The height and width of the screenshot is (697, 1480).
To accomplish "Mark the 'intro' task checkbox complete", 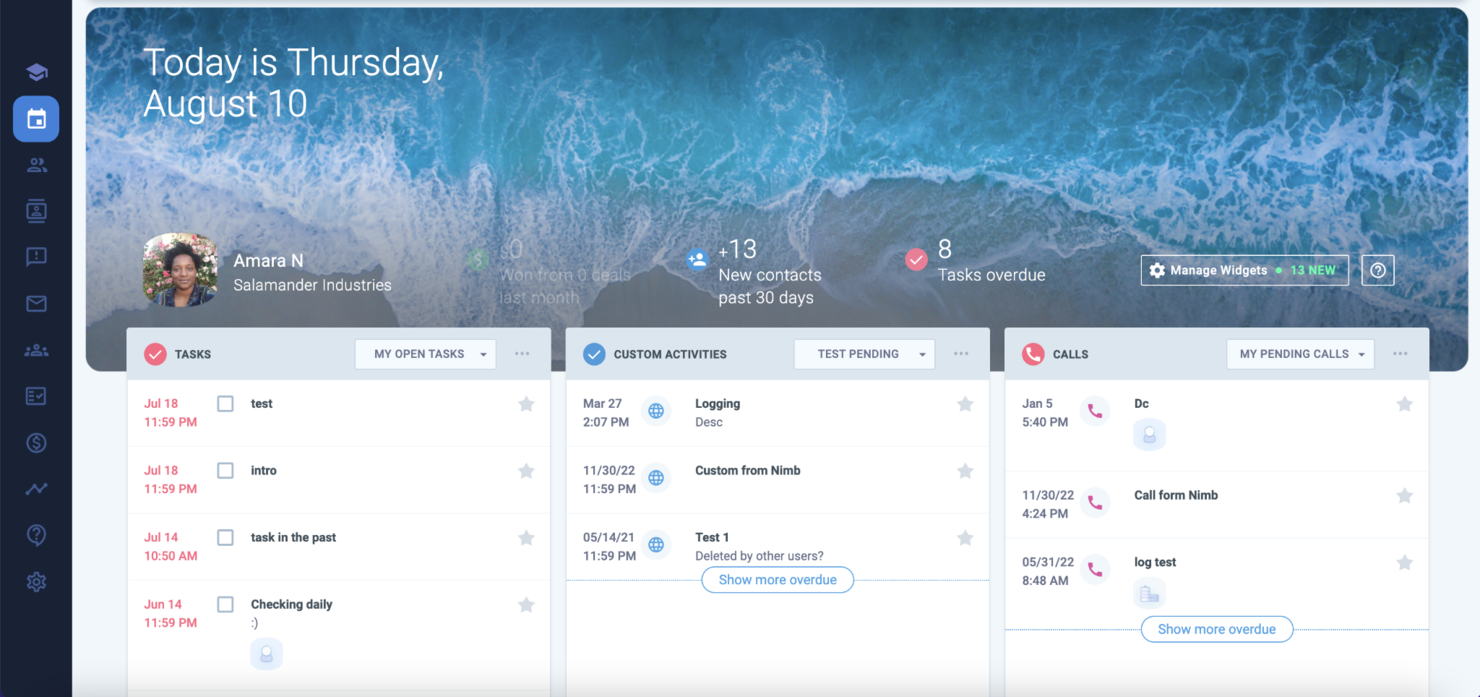I will coord(225,470).
